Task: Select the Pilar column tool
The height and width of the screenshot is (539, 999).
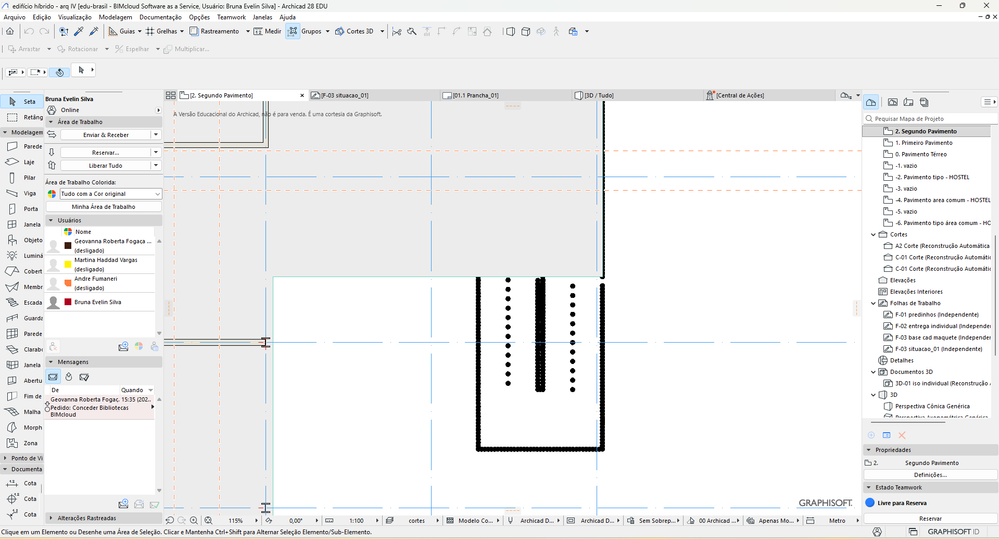Action: click(22, 178)
